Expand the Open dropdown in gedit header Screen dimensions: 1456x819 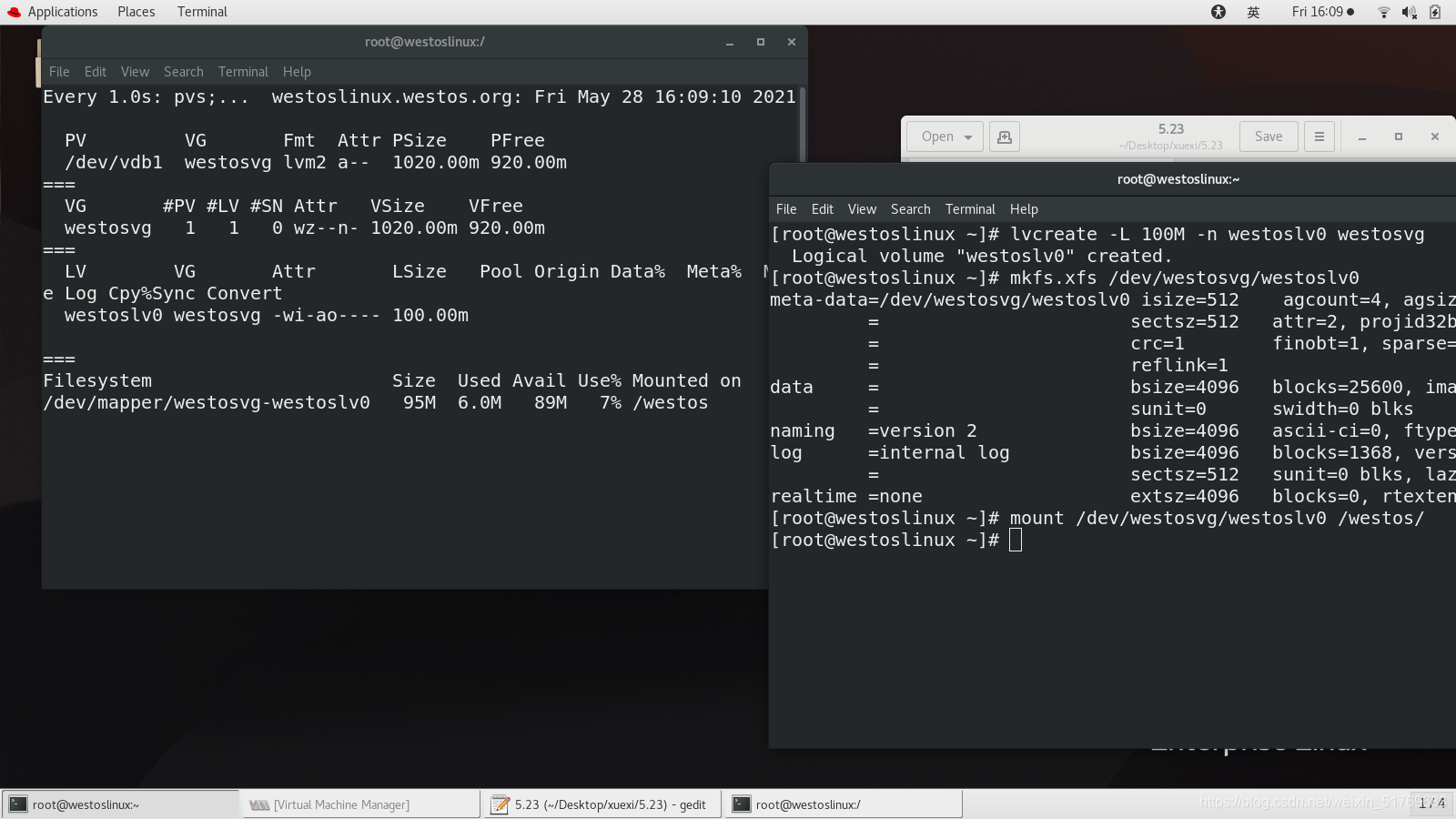click(944, 136)
